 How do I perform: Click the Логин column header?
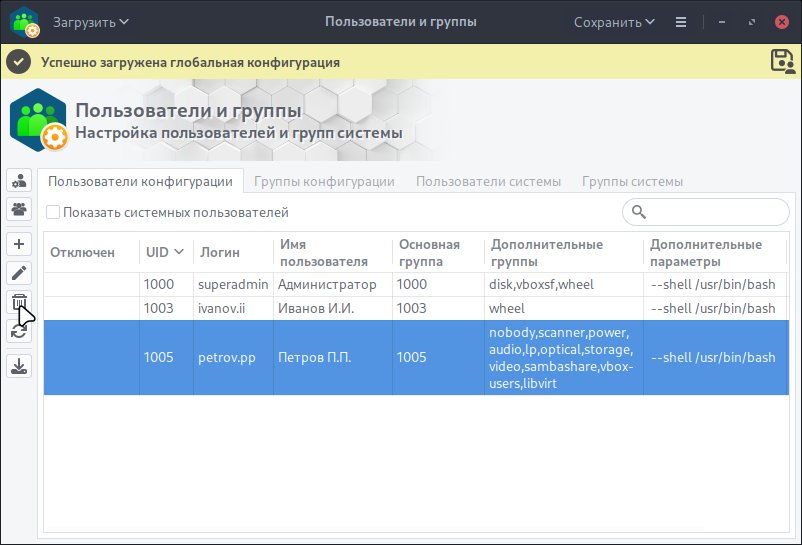233,252
